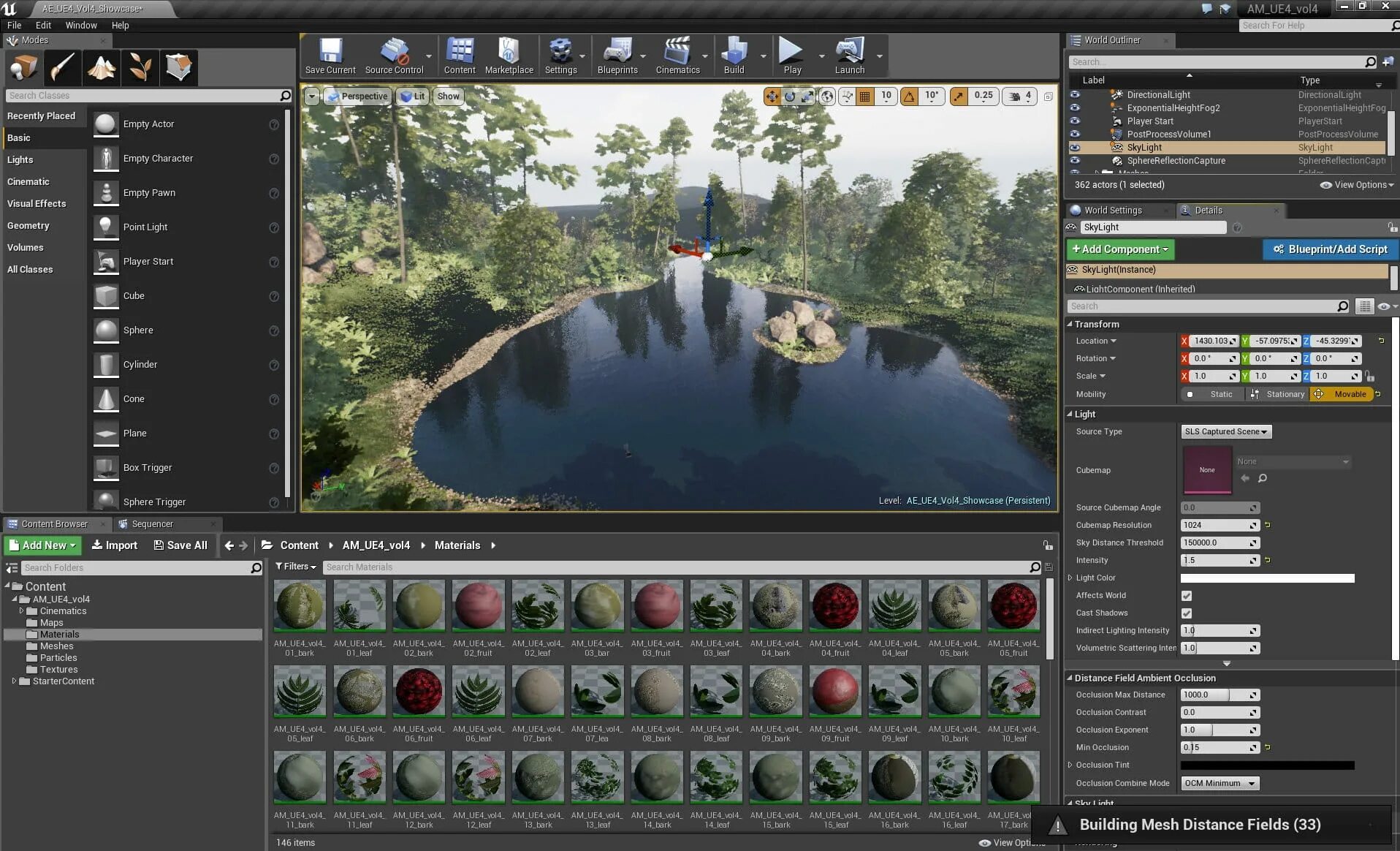Click the white Light Color swatch
This screenshot has height=851, width=1400.
1267,578
